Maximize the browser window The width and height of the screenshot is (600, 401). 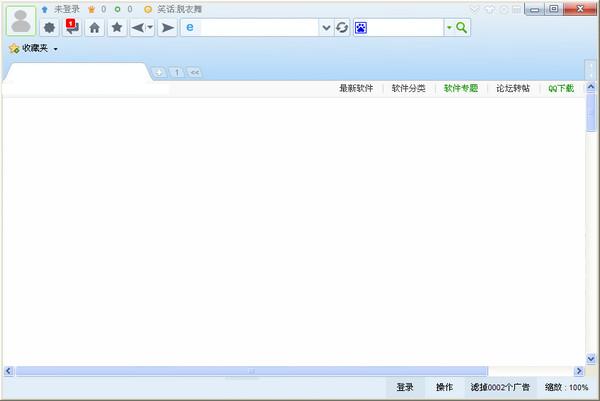pos(553,9)
